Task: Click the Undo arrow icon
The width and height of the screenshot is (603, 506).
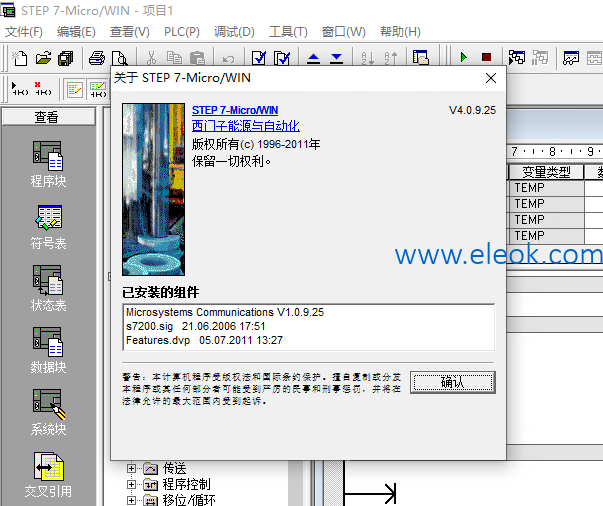Action: [x=228, y=58]
